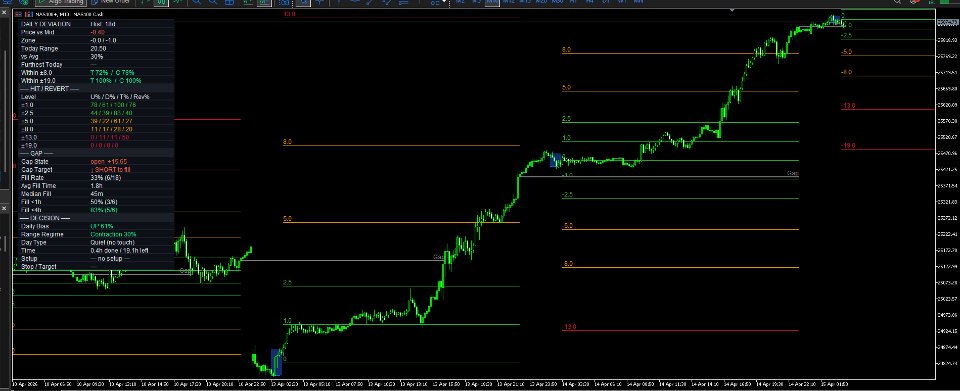Select the M15 timeframe
This screenshot has height=391, width=960.
coord(525,2)
